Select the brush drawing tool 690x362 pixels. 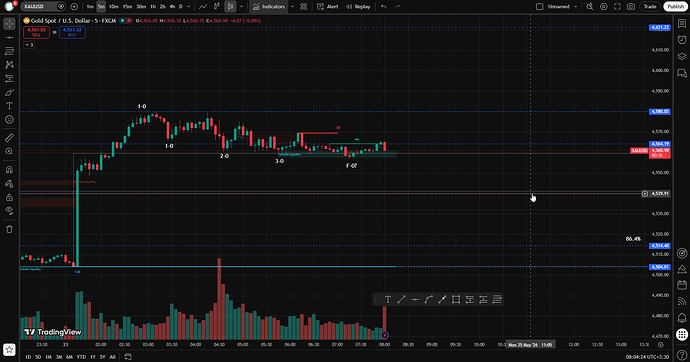click(9, 92)
